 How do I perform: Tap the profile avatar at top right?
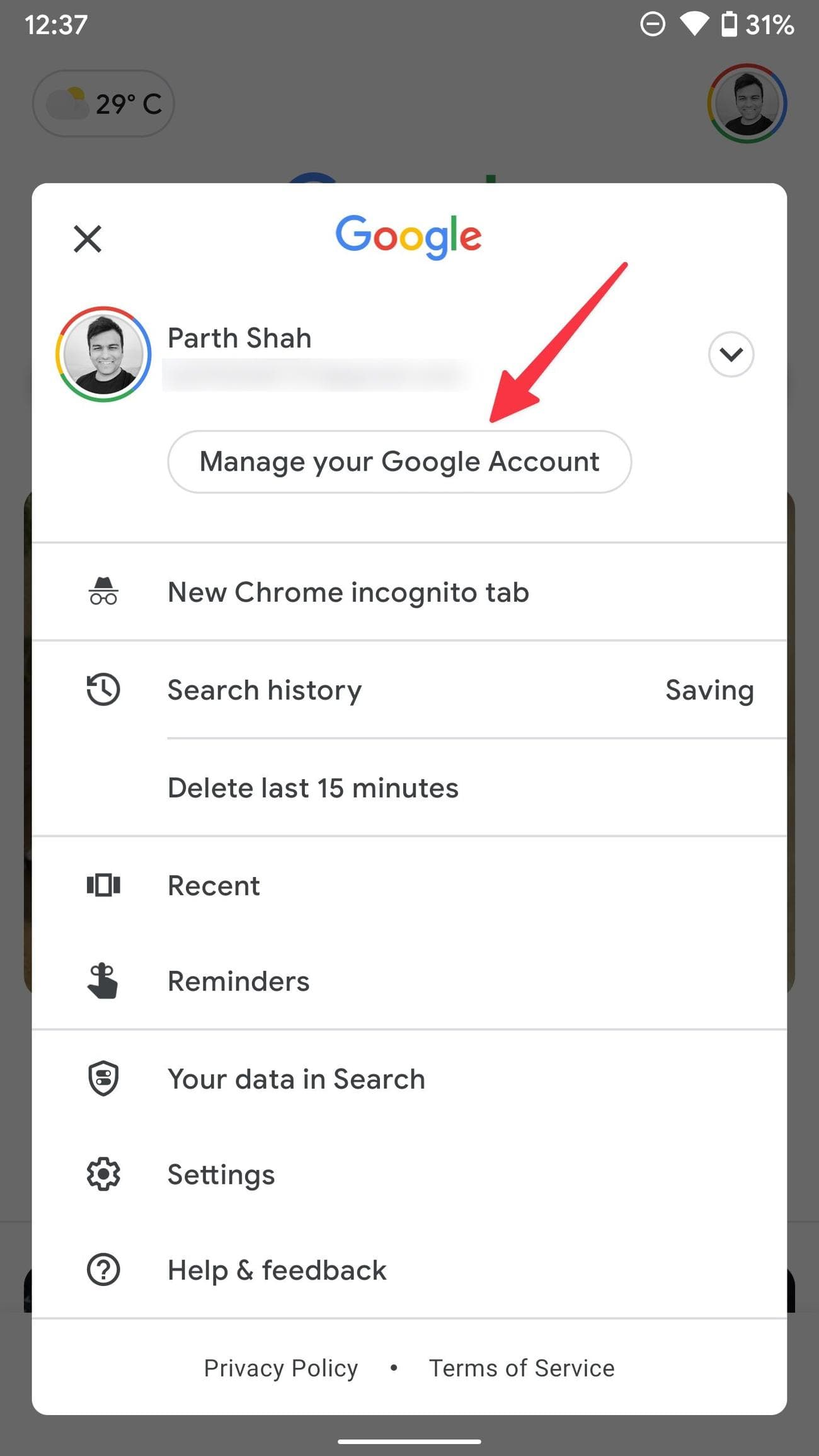click(747, 103)
